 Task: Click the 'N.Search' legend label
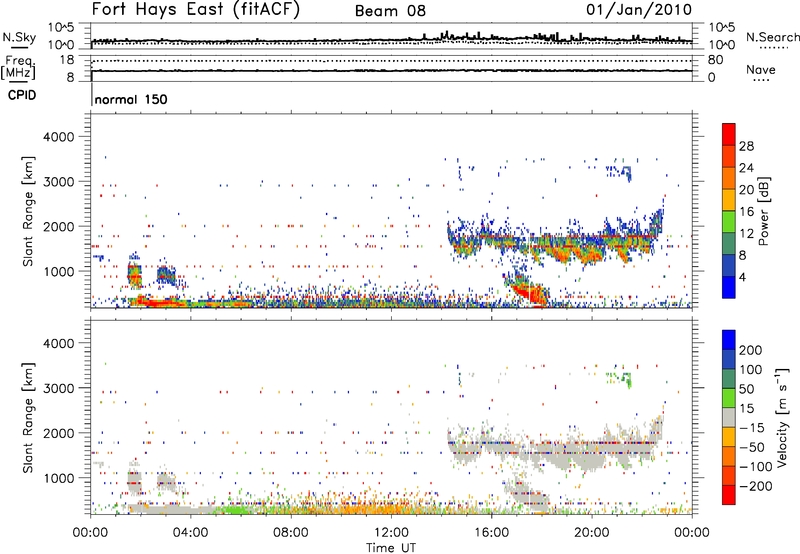772,37
